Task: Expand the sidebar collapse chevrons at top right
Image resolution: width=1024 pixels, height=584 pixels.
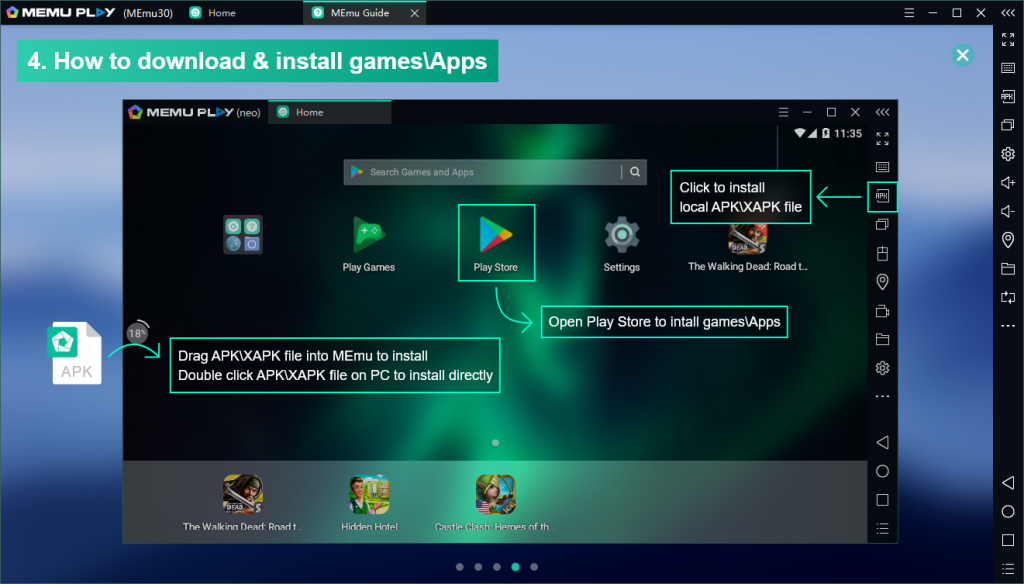Action: (x=1008, y=13)
